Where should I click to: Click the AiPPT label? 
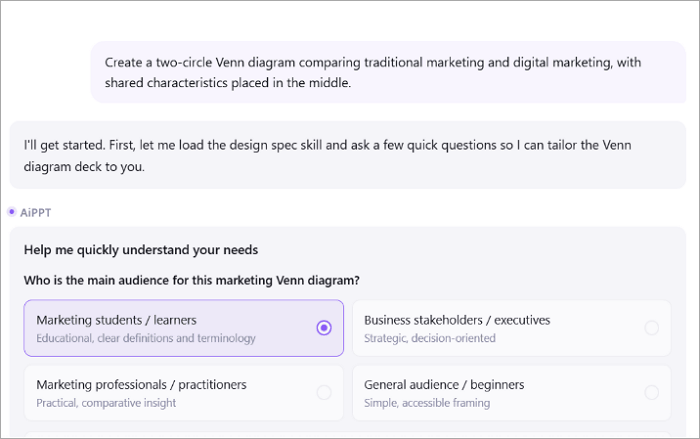click(35, 213)
